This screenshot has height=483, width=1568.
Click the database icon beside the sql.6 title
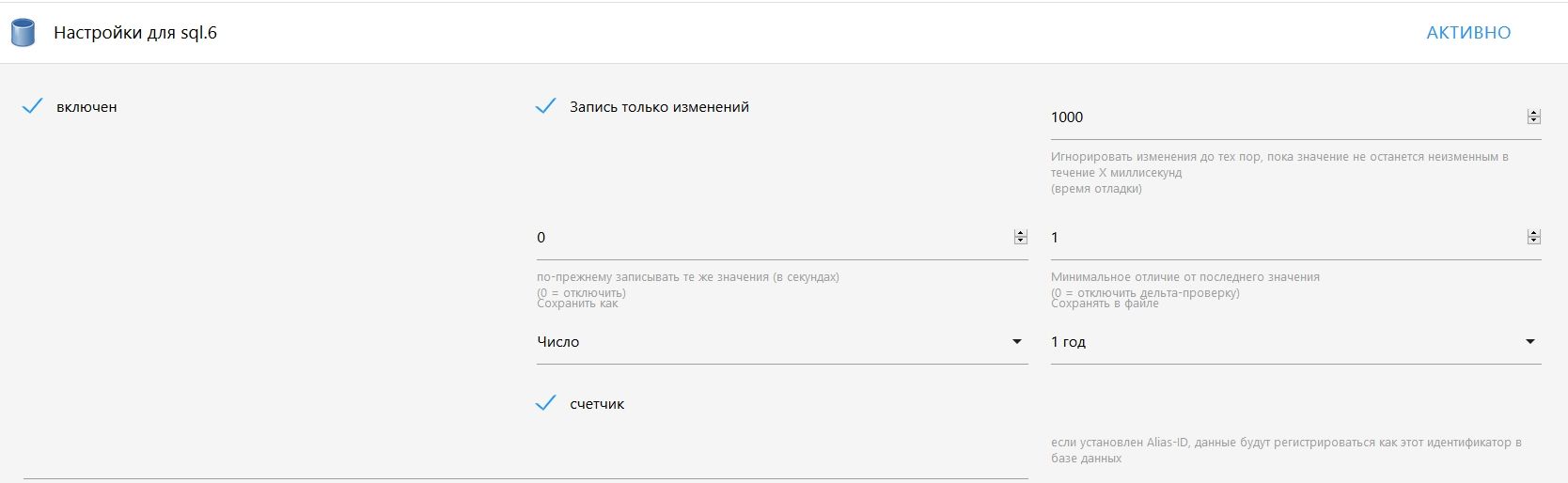click(x=23, y=33)
